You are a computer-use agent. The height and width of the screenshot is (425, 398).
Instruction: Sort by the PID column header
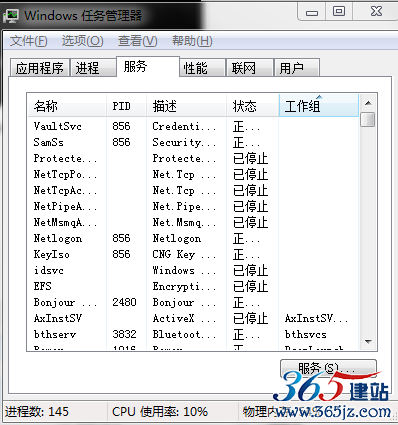pos(126,106)
